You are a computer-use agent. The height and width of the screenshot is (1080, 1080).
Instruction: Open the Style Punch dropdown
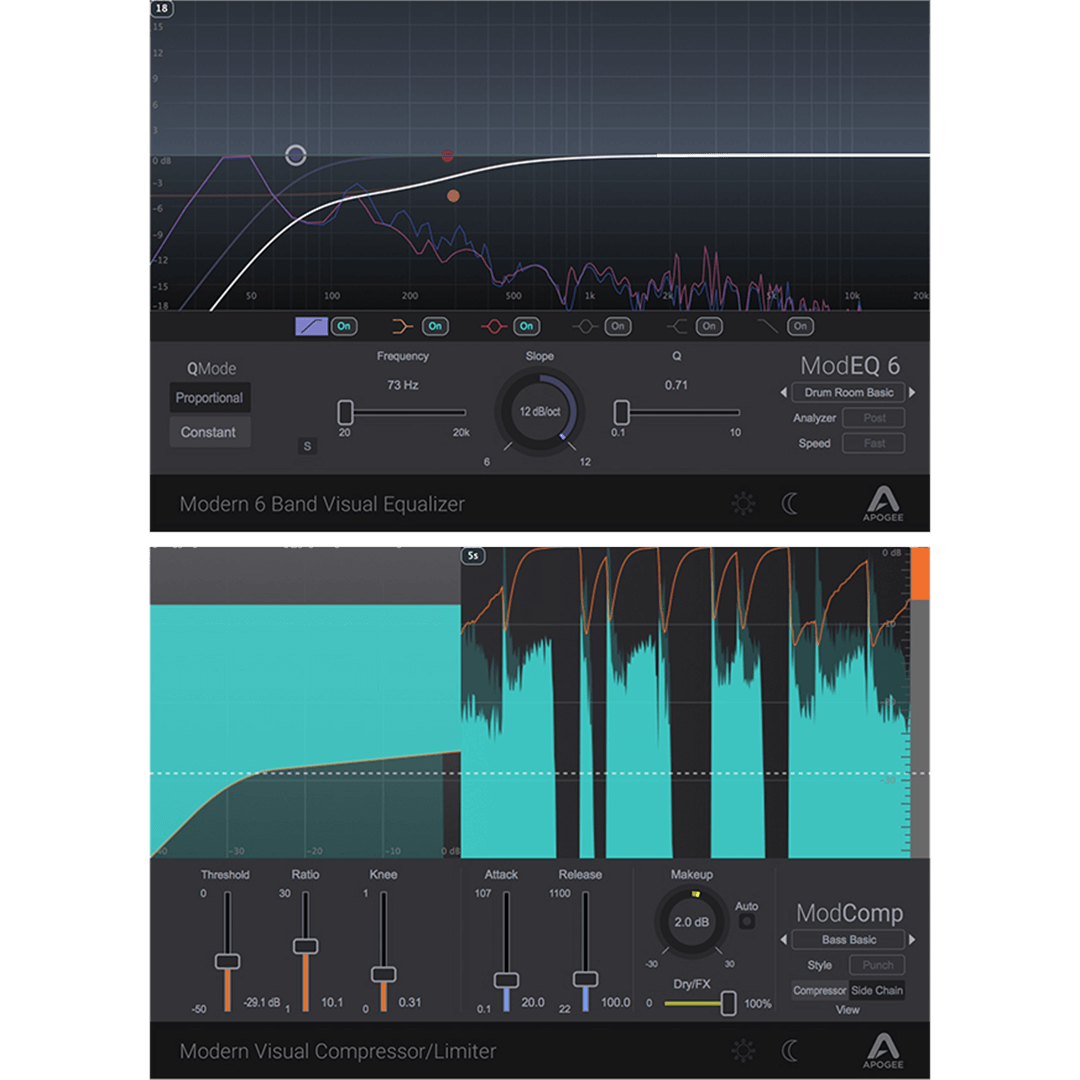tap(877, 966)
